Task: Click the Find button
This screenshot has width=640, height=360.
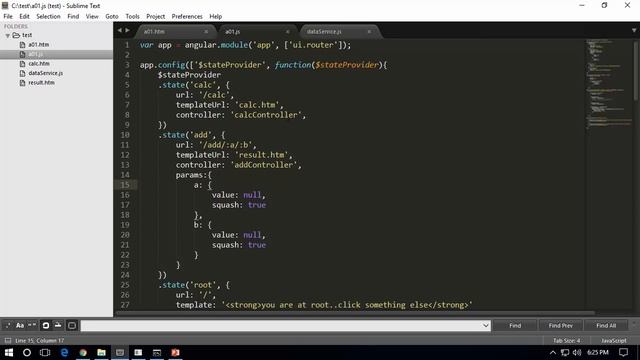Action: 515,325
